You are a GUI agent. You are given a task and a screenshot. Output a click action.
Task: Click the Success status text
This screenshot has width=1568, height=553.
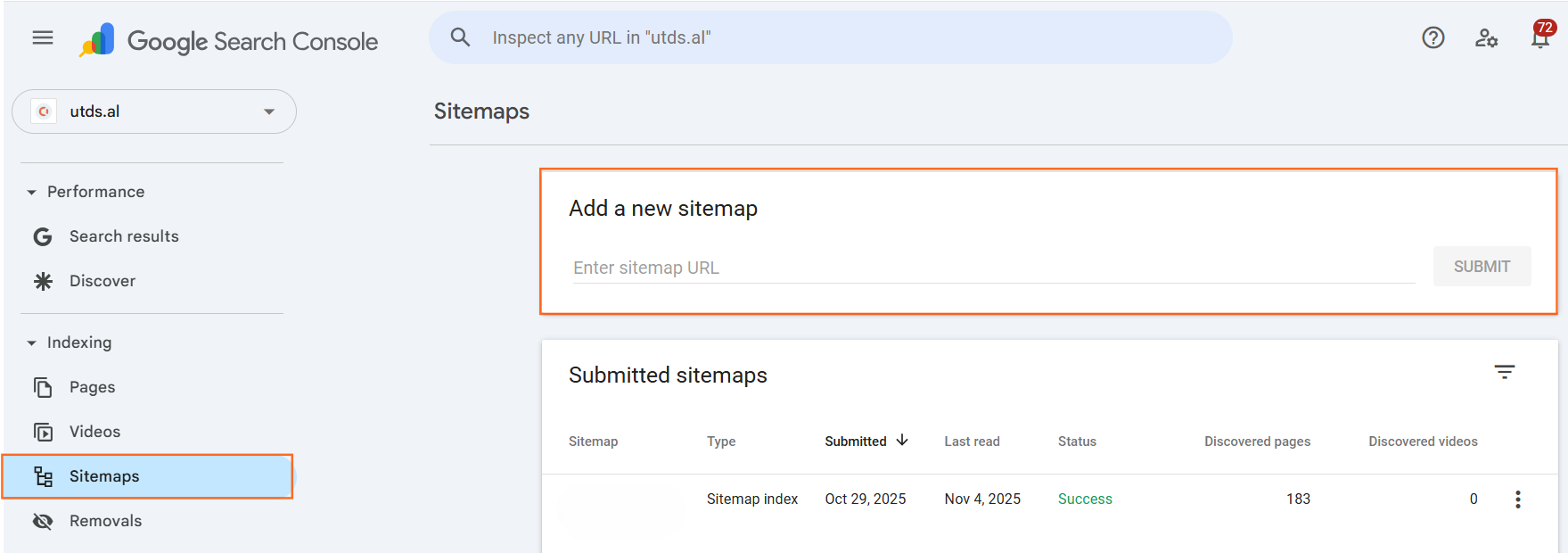(x=1085, y=499)
